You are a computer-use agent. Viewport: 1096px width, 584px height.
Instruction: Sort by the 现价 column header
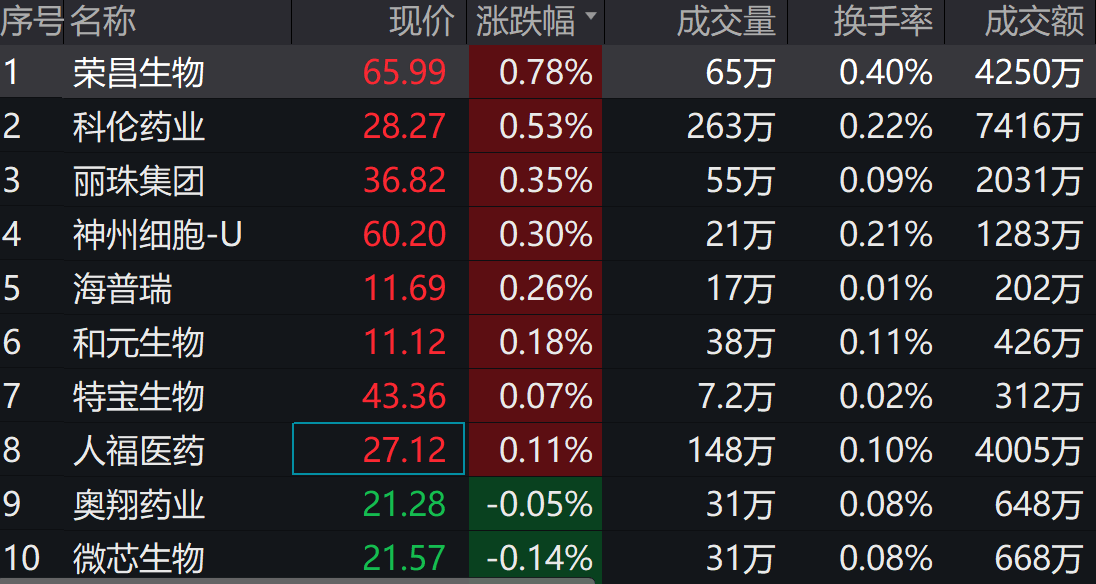tap(422, 22)
